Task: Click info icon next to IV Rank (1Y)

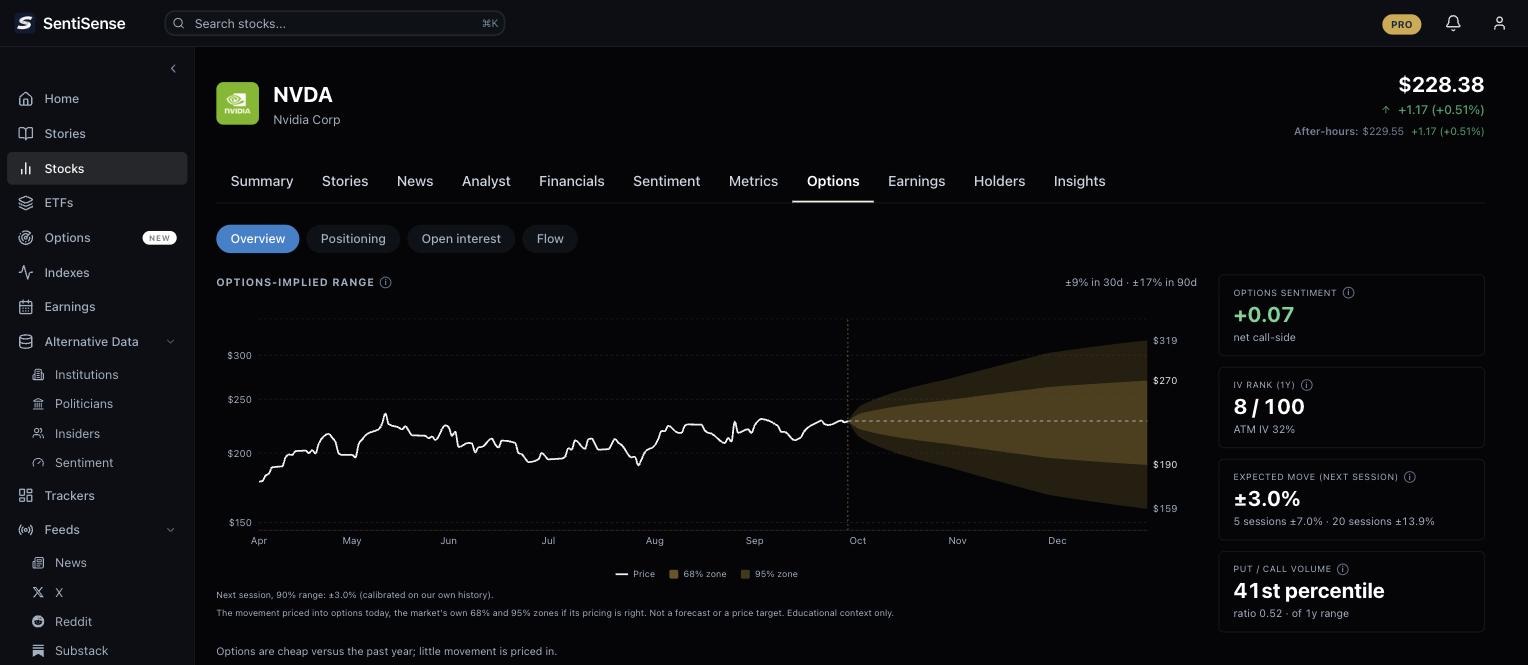Action: [1307, 385]
